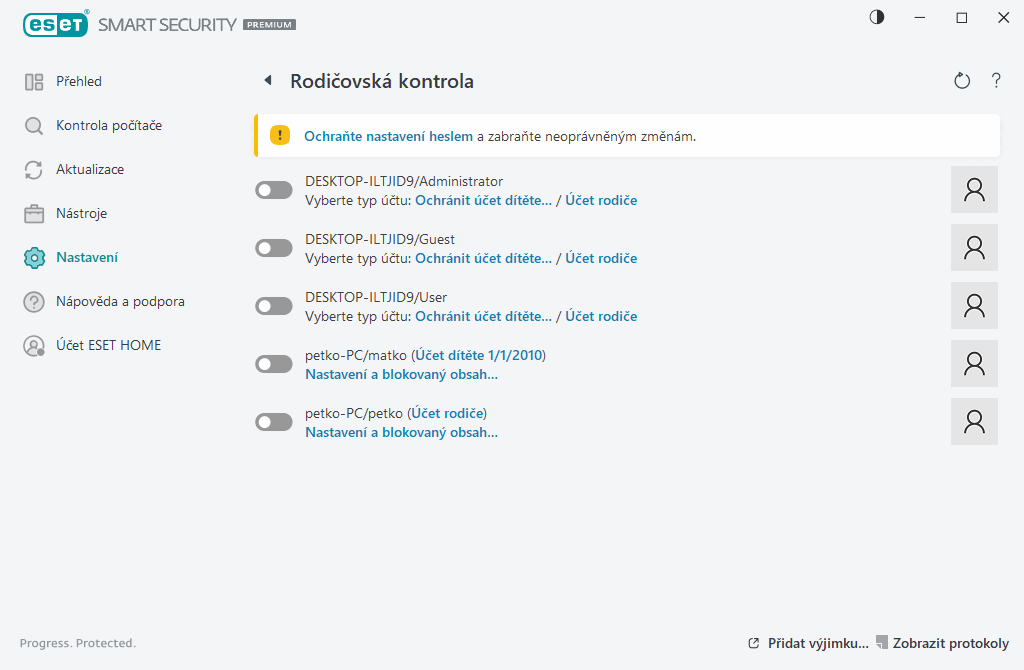The height and width of the screenshot is (670, 1024).
Task: Click the Aktualizace update icon in the sidebar
Action: tap(33, 169)
